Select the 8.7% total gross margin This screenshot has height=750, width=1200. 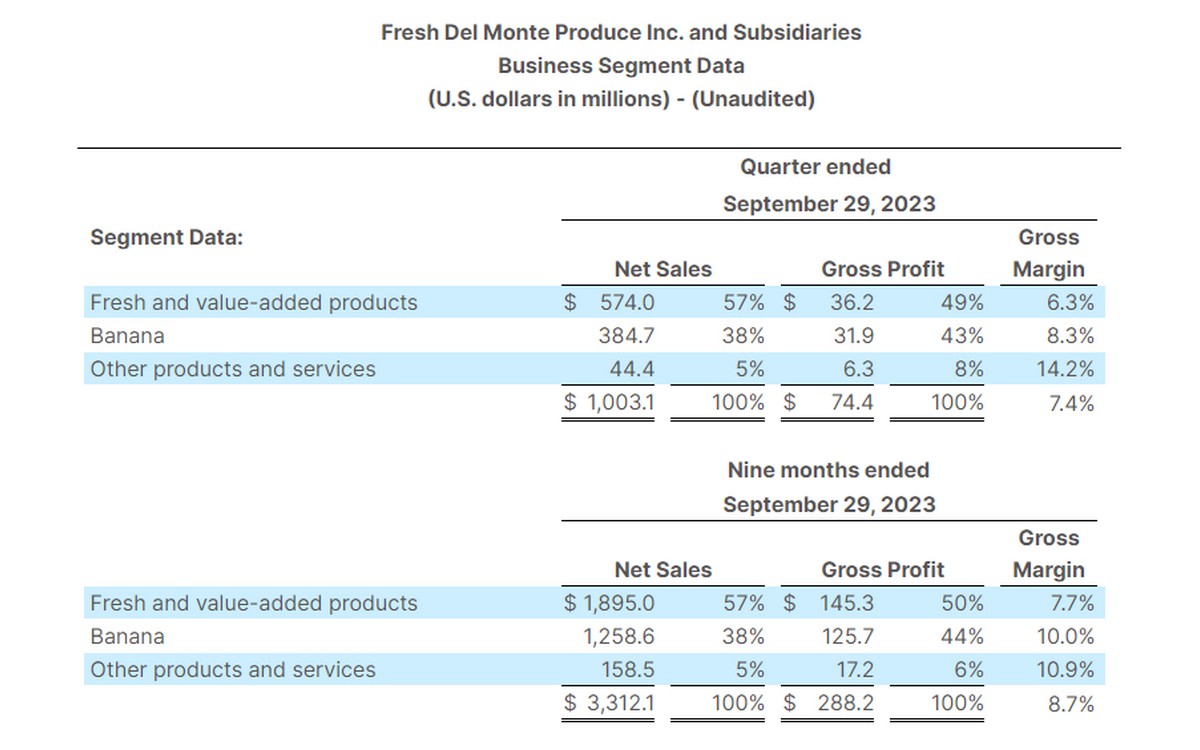1070,704
